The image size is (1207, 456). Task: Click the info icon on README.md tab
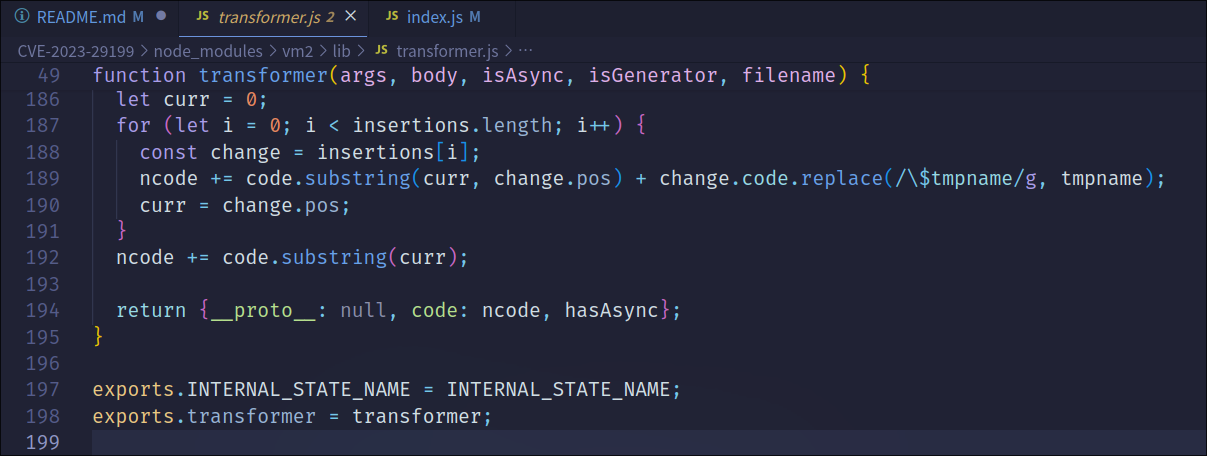22,17
